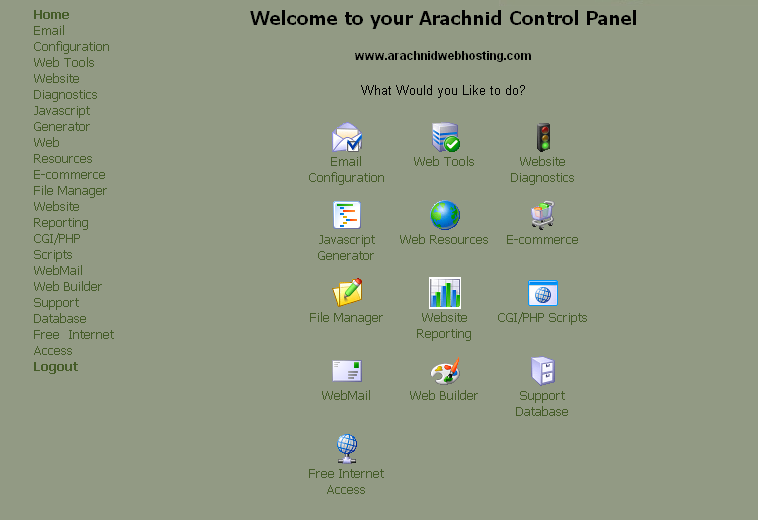The height and width of the screenshot is (520, 758).
Task: Open CGI/PHP Scripts from the sidebar
Action: 57,246
